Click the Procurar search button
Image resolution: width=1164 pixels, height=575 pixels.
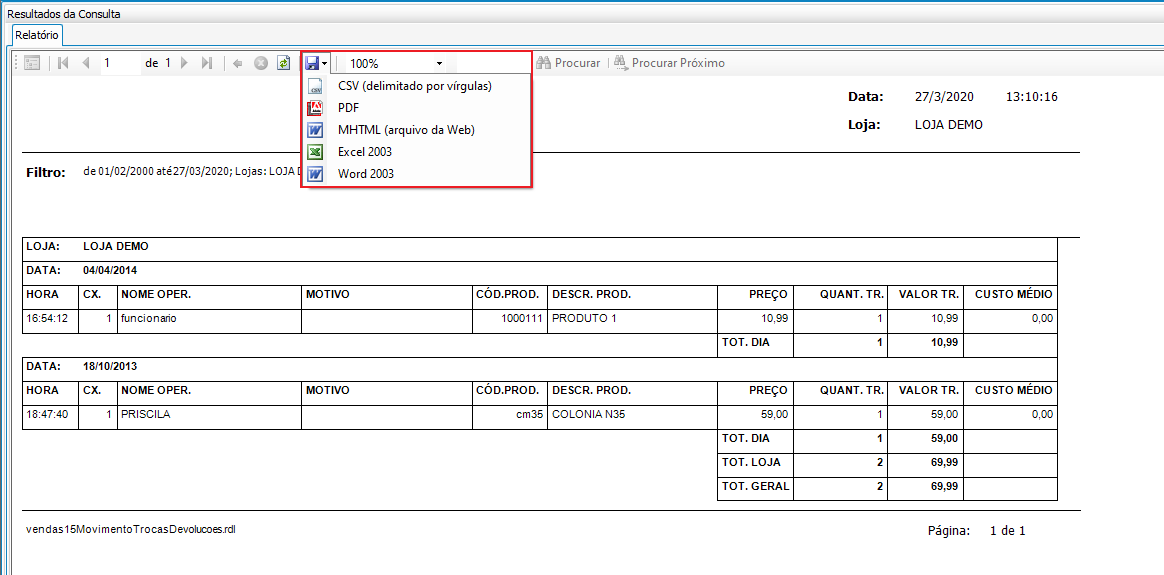[x=568, y=64]
